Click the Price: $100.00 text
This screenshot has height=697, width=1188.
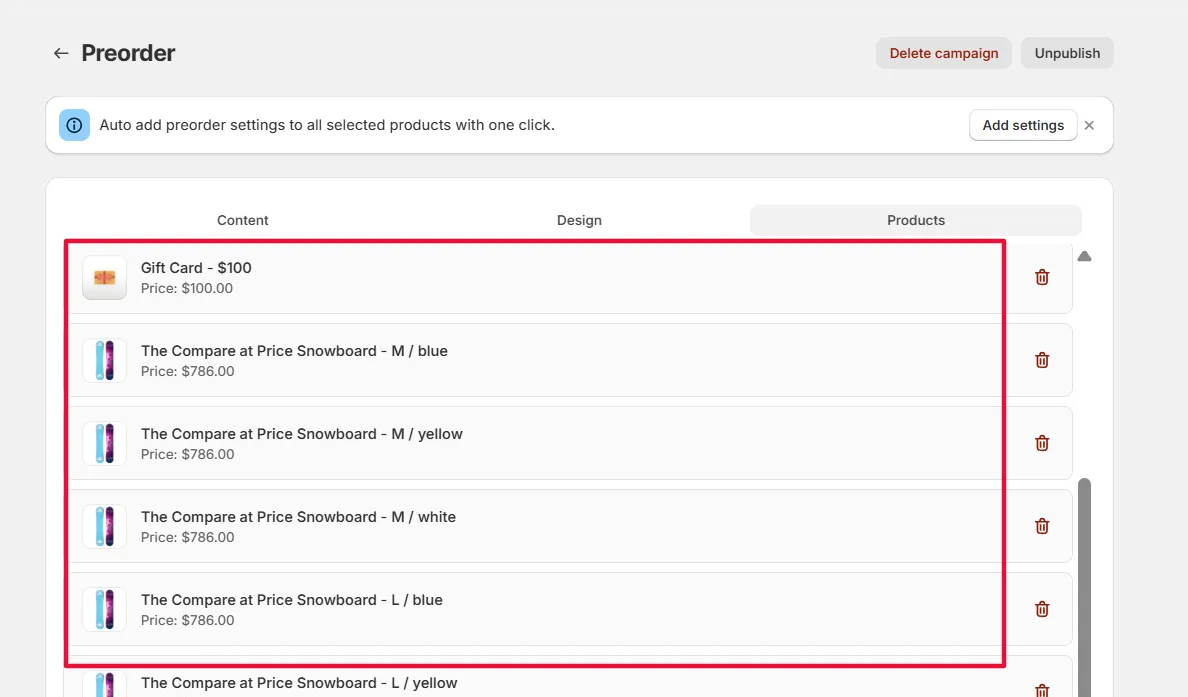tap(186, 288)
